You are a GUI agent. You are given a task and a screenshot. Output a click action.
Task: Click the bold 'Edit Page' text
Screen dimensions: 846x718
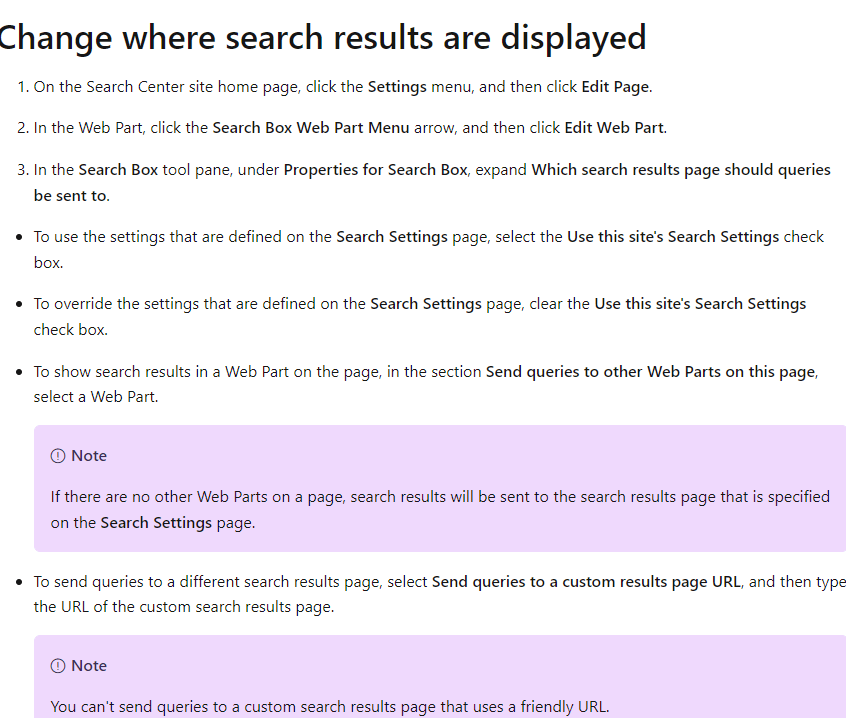point(616,87)
